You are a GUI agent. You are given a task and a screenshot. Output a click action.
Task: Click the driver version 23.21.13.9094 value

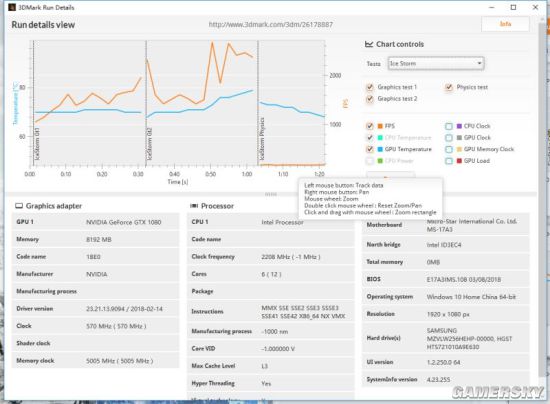(x=124, y=309)
